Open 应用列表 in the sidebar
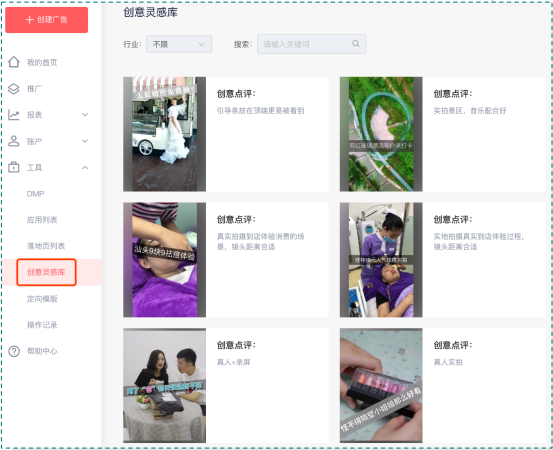The image size is (553, 450). pos(42,220)
